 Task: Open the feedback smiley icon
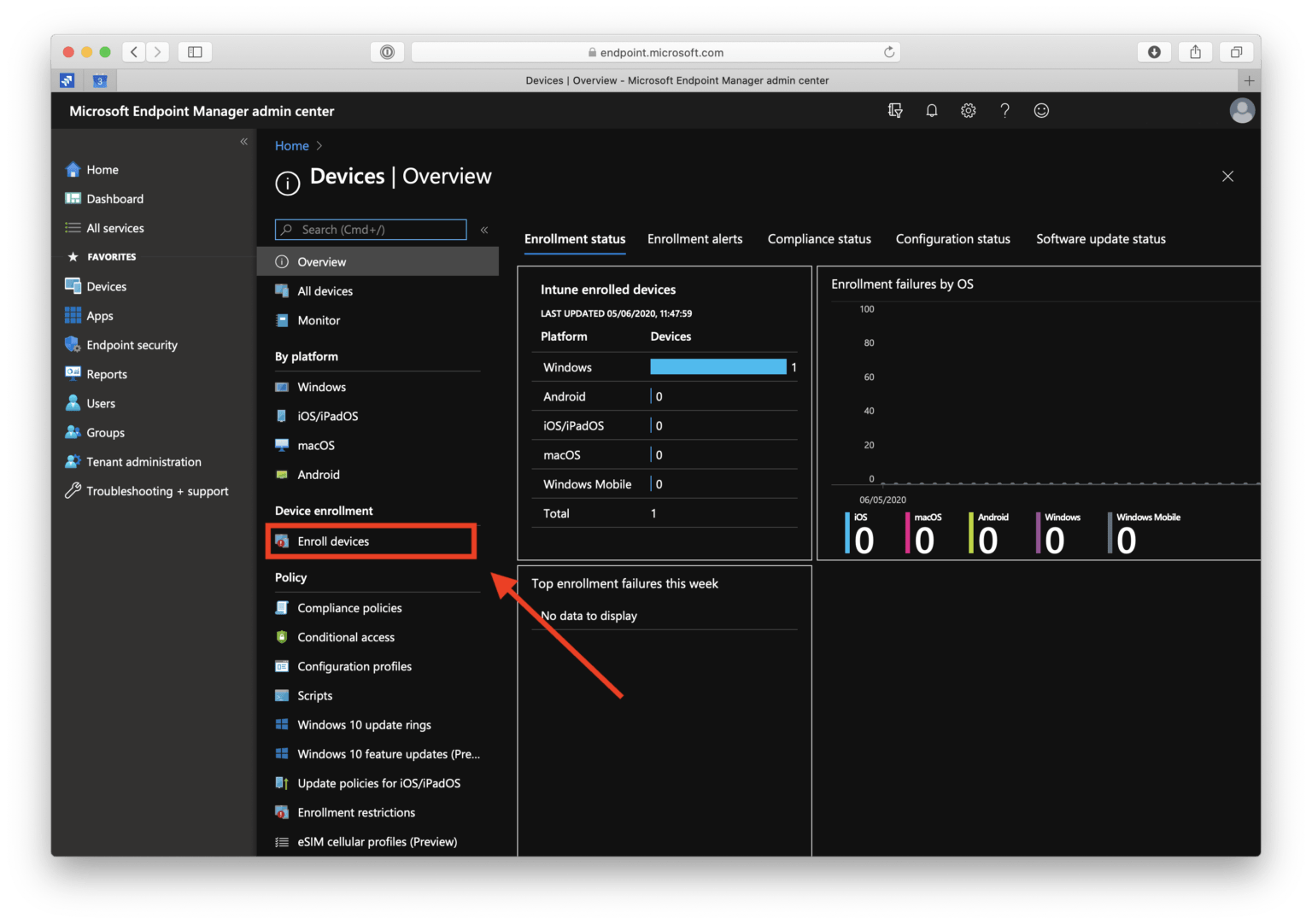coord(1041,110)
